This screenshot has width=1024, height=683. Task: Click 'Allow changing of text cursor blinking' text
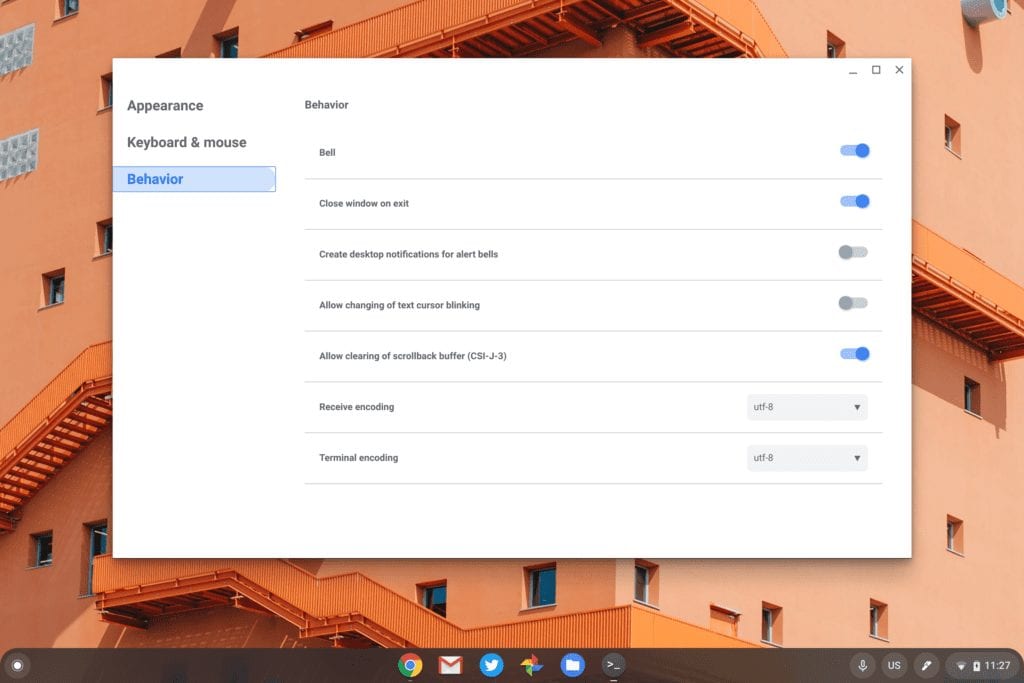coord(399,305)
